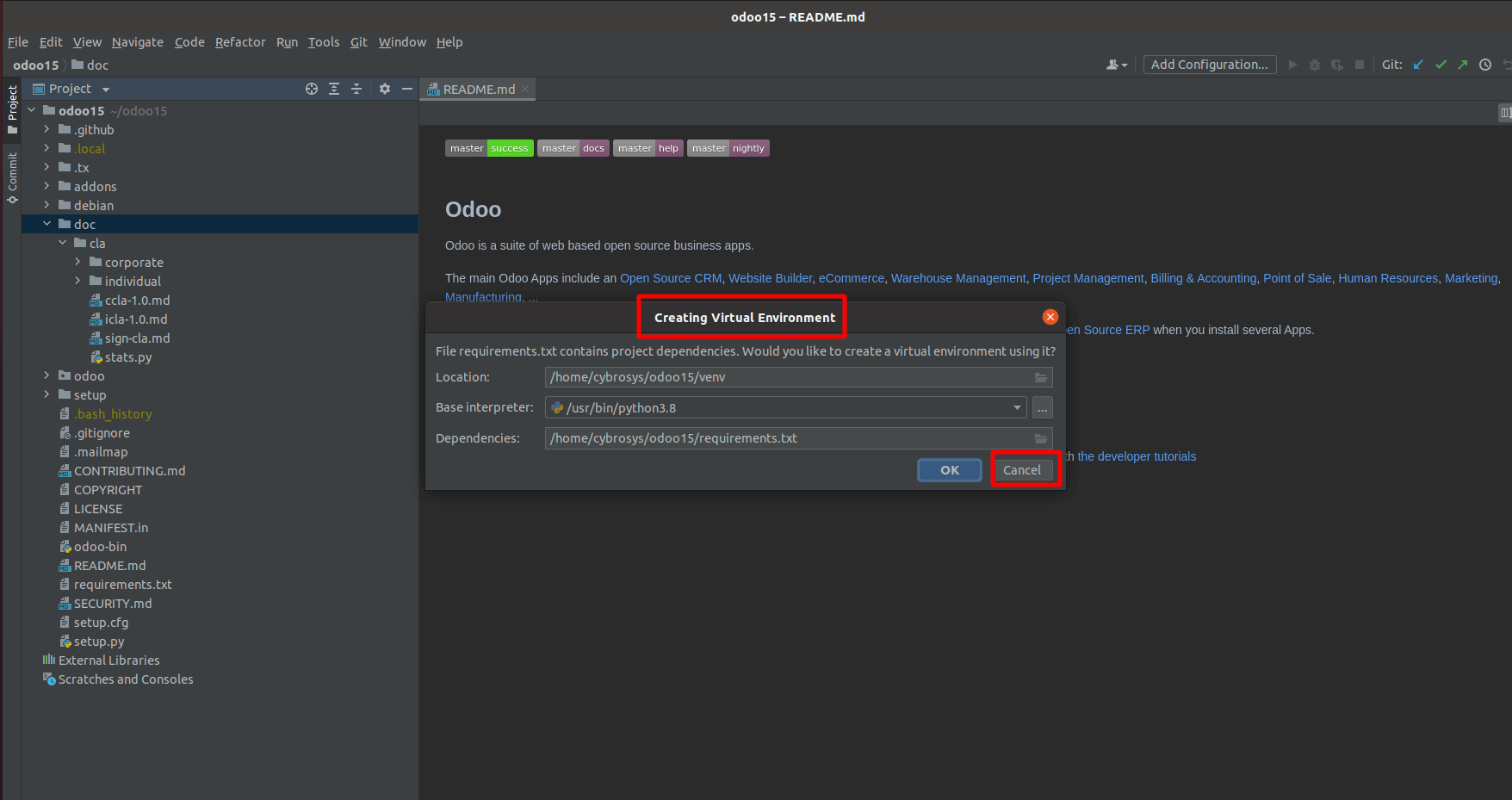Browse folder icon in Location field
This screenshot has width=1512, height=800.
pyautogui.click(x=1041, y=377)
